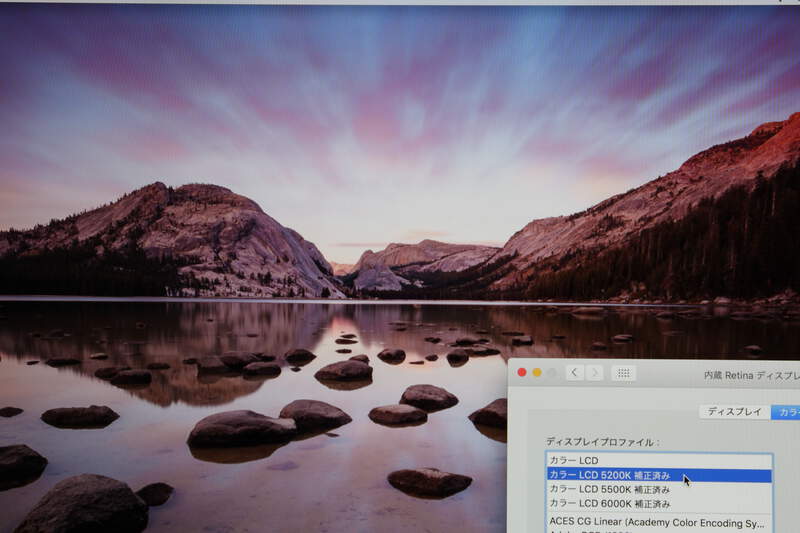Show all preferences with the grid icon
This screenshot has width=800, height=533.
click(x=623, y=374)
